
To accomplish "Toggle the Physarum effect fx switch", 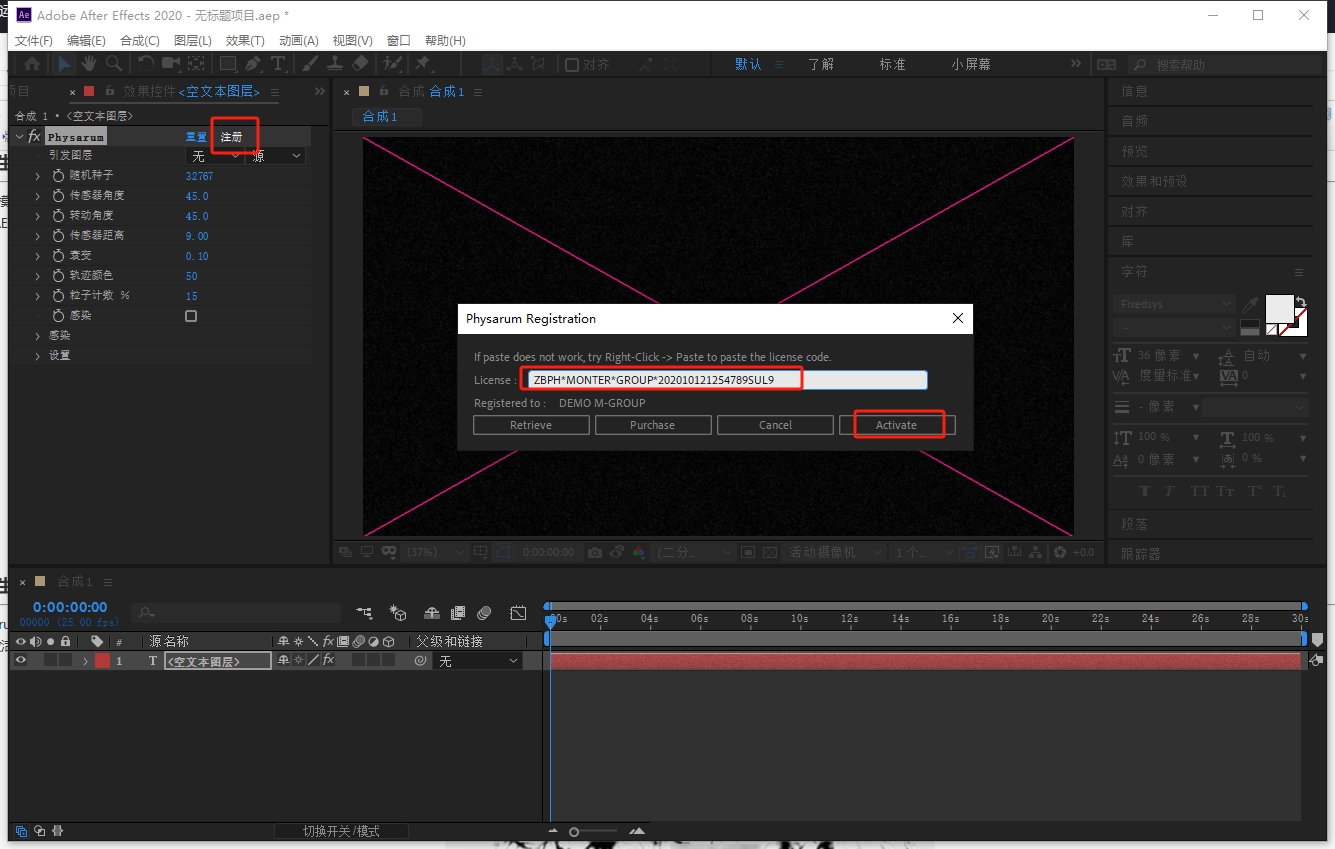I will [x=34, y=136].
